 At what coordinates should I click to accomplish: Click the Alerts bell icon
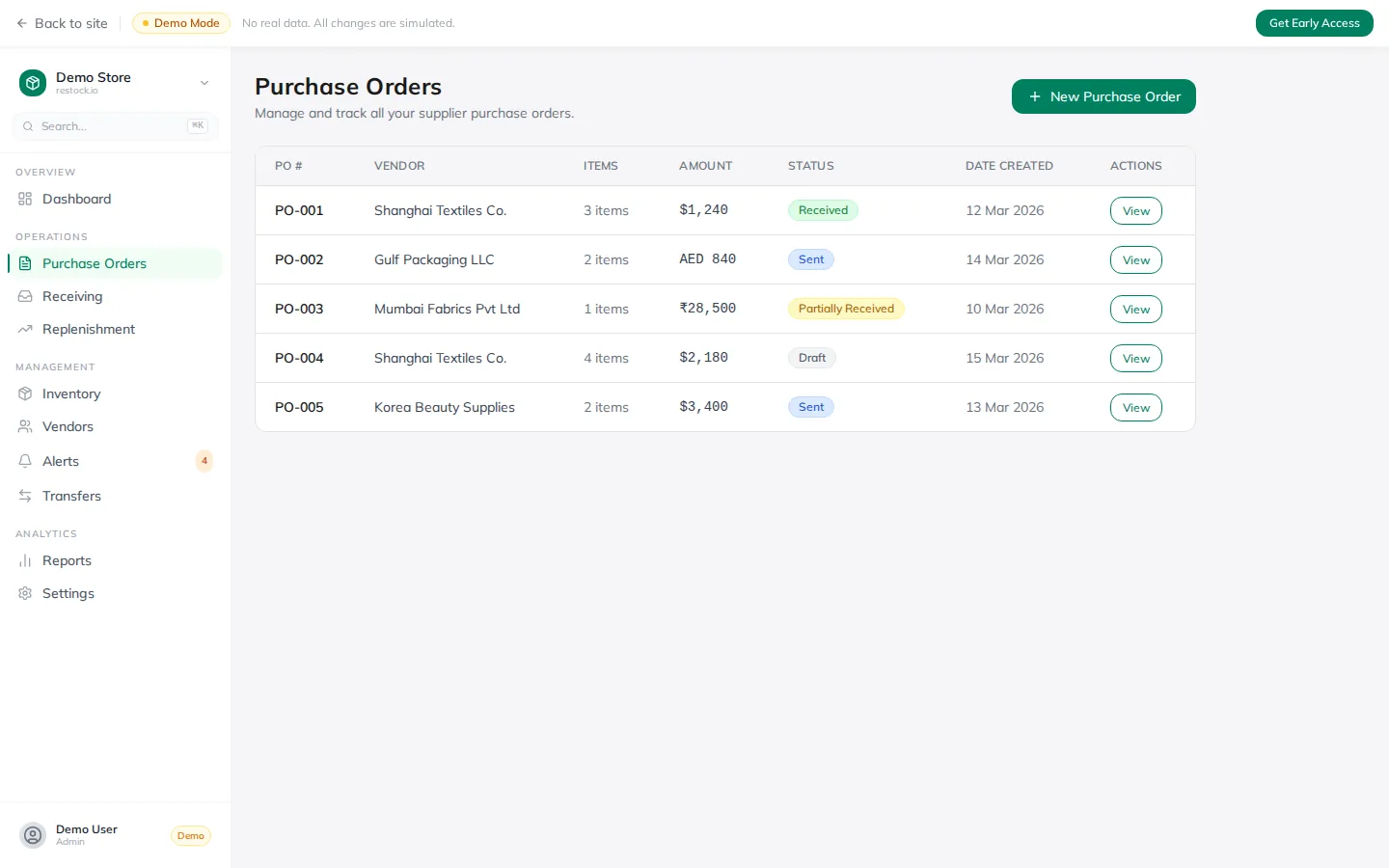25,461
